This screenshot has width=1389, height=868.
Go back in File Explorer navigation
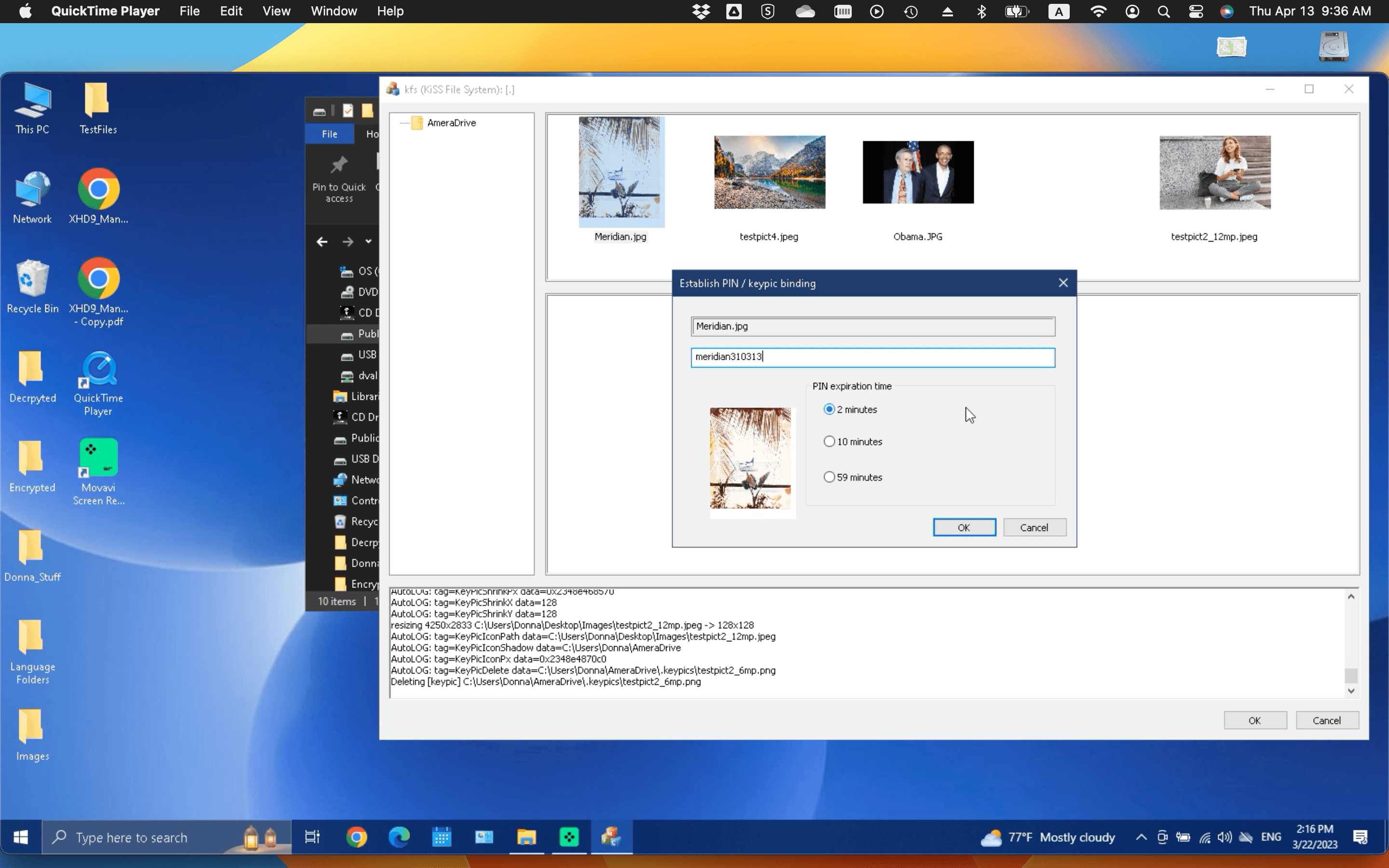[322, 242]
